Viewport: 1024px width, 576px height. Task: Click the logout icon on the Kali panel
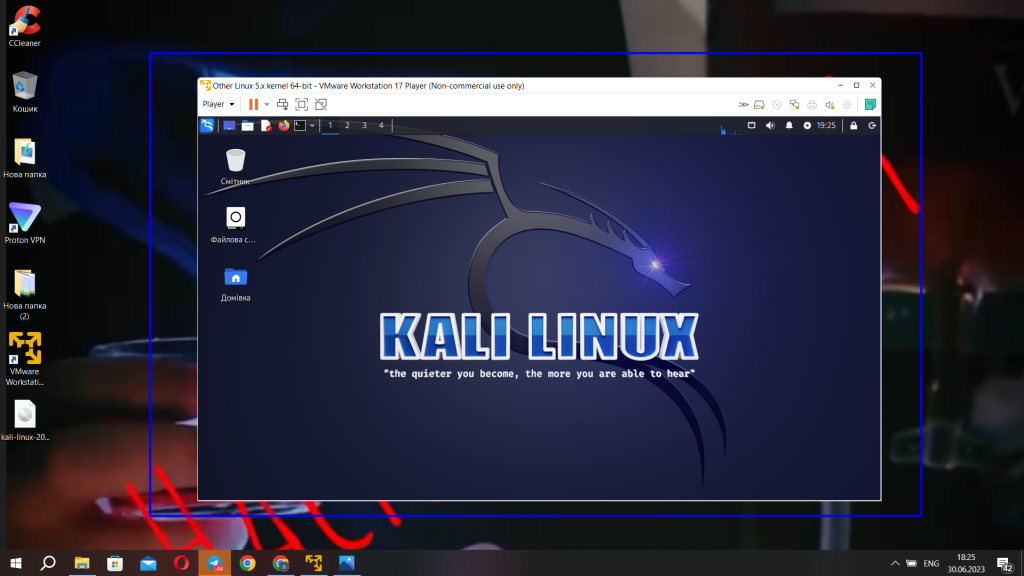872,125
